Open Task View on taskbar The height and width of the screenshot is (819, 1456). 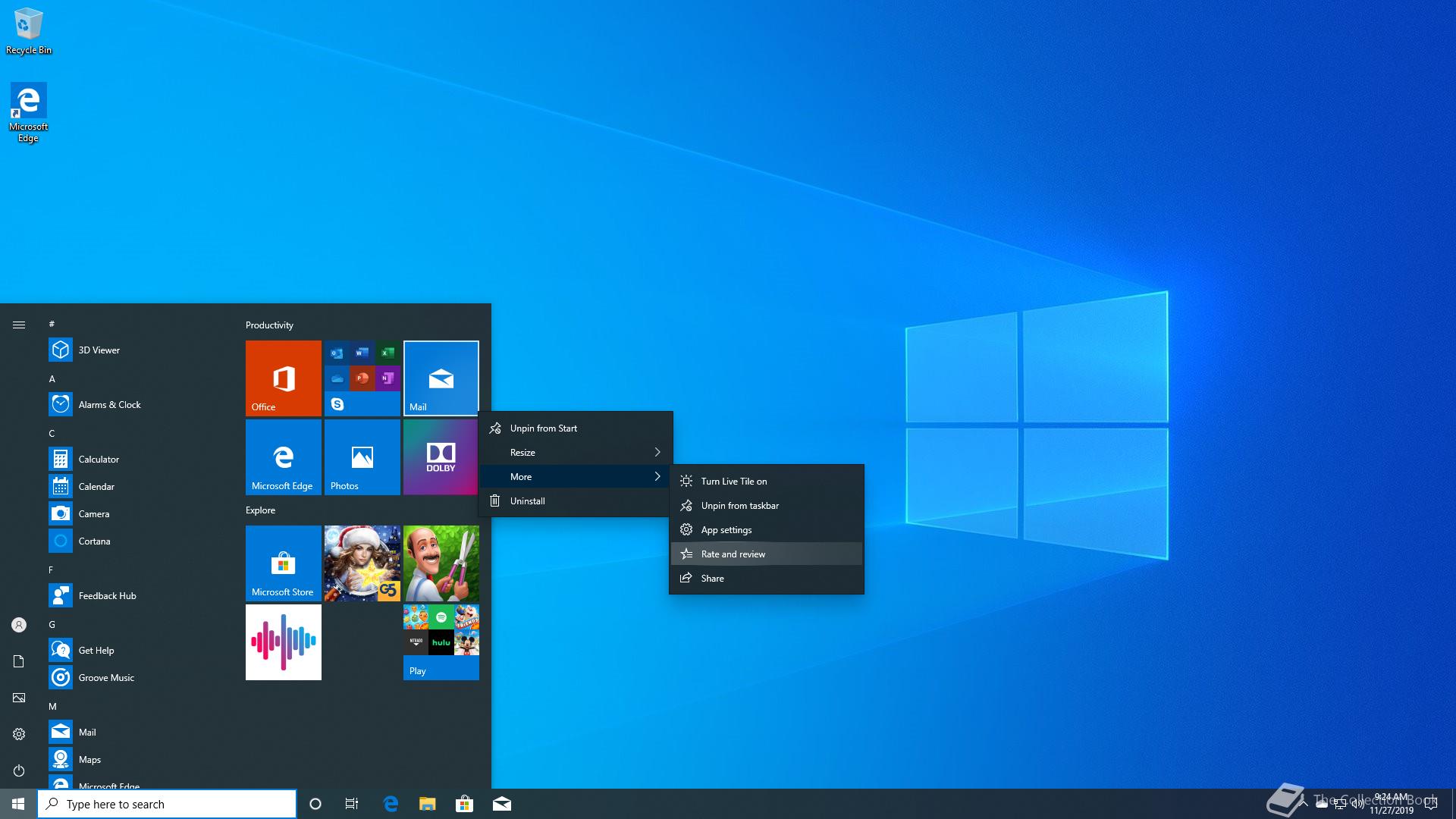tap(352, 804)
